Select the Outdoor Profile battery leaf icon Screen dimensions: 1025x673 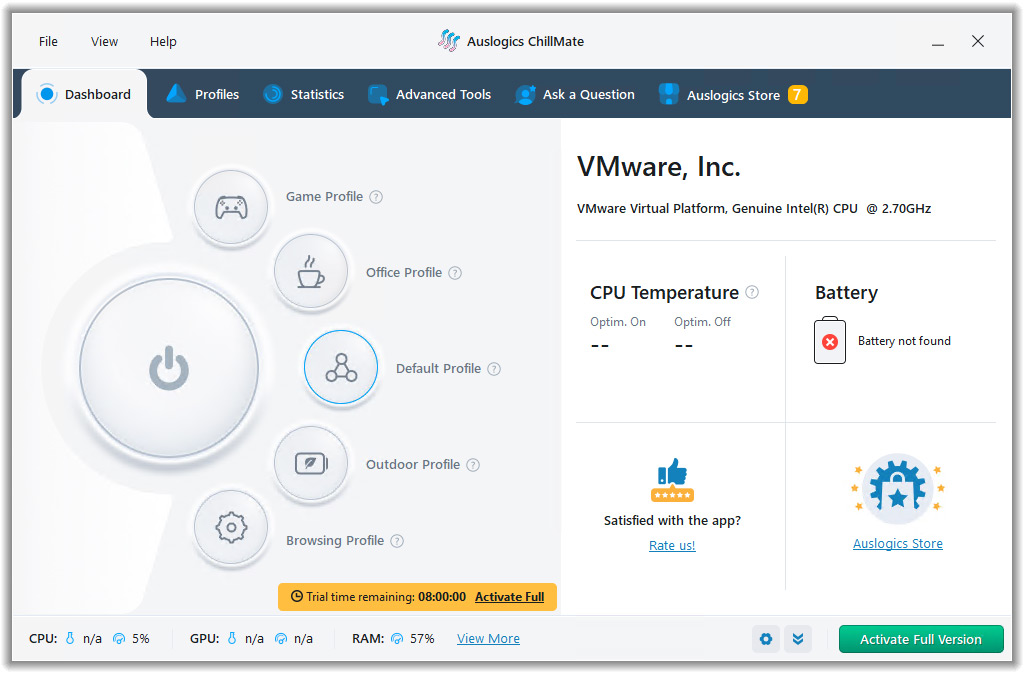point(311,463)
